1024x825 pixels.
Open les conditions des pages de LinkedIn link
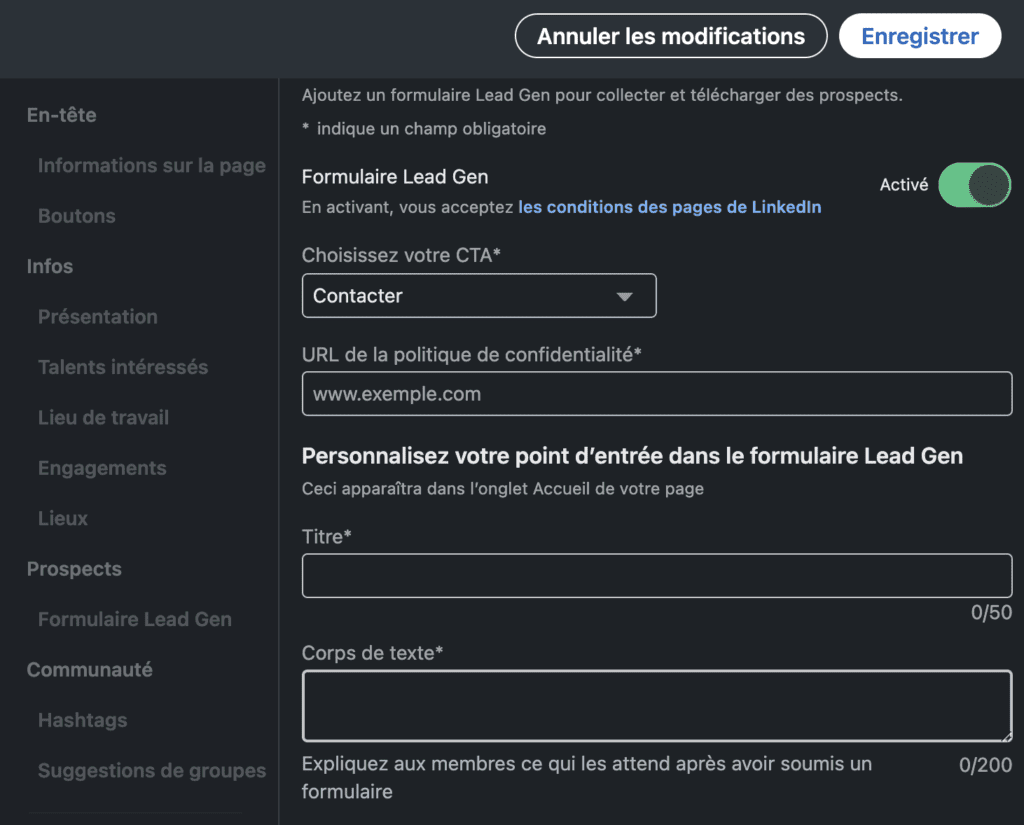669,207
